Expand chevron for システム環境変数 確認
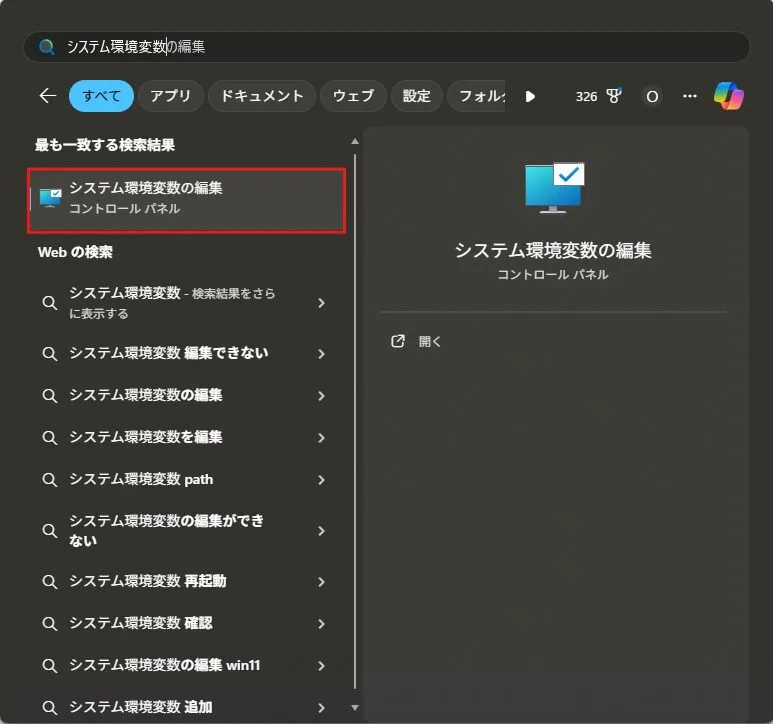The height and width of the screenshot is (724, 773). [321, 624]
